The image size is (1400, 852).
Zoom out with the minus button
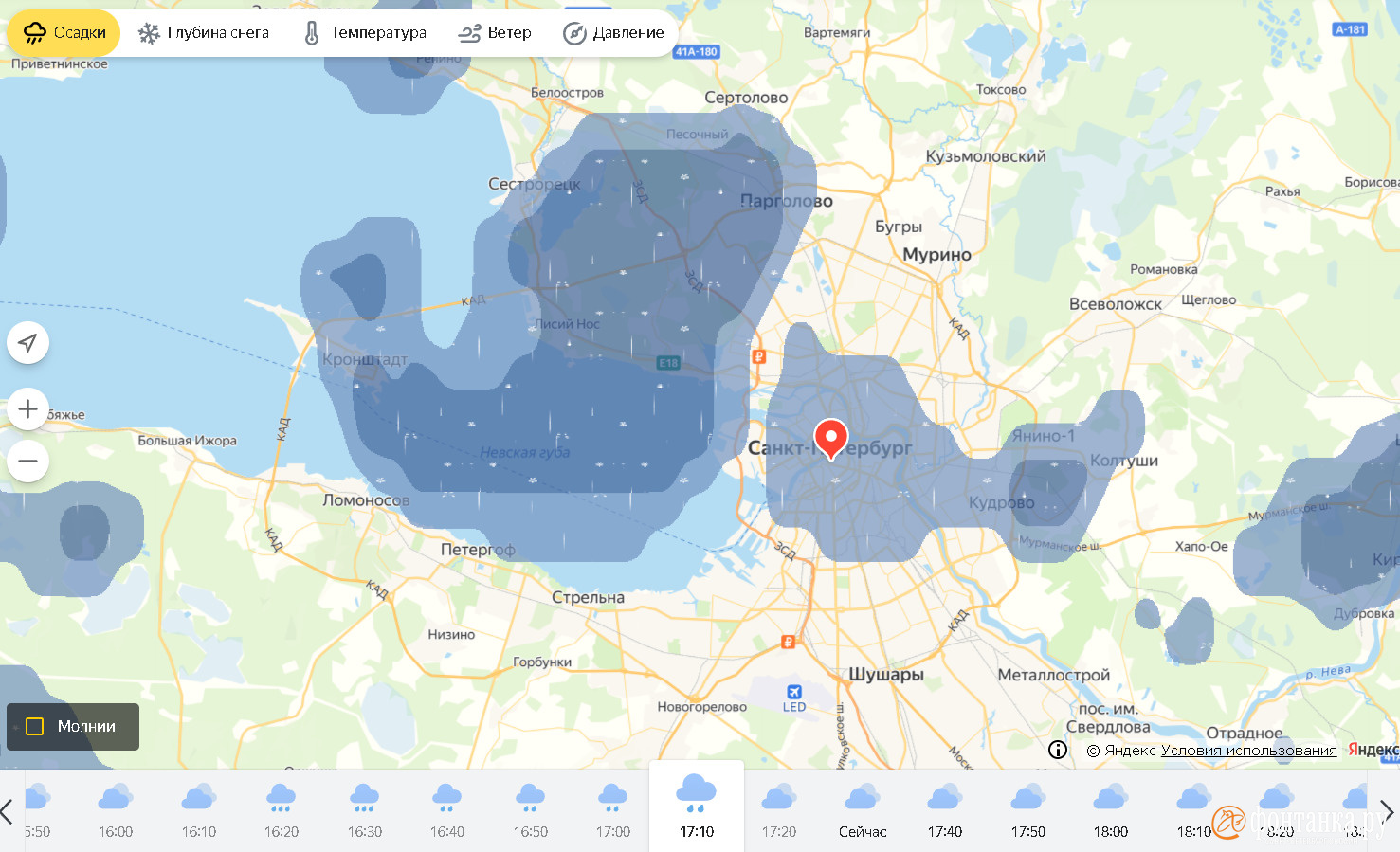[x=27, y=462]
